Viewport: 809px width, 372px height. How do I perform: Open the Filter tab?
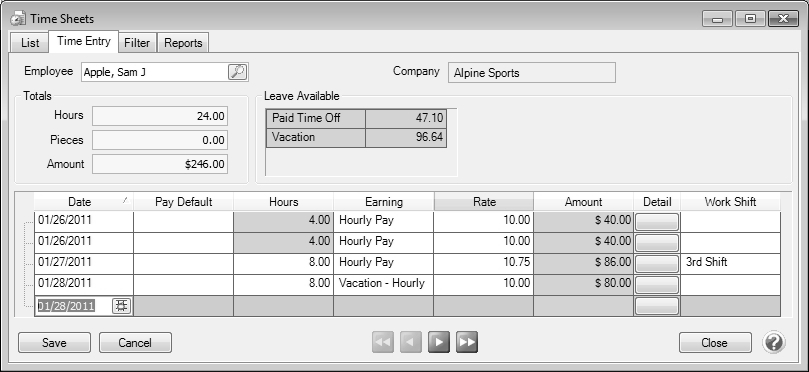(137, 43)
